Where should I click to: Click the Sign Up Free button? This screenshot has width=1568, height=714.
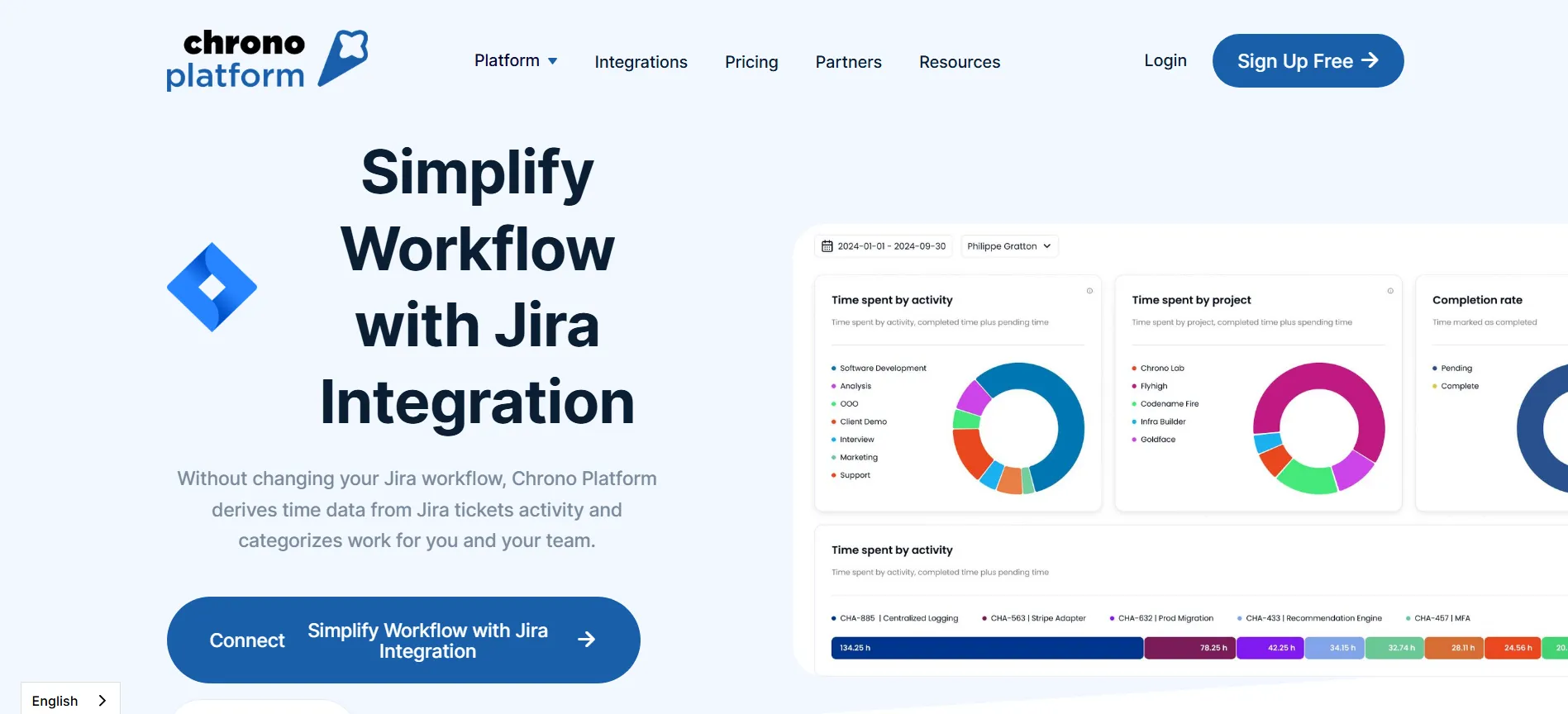pos(1308,60)
